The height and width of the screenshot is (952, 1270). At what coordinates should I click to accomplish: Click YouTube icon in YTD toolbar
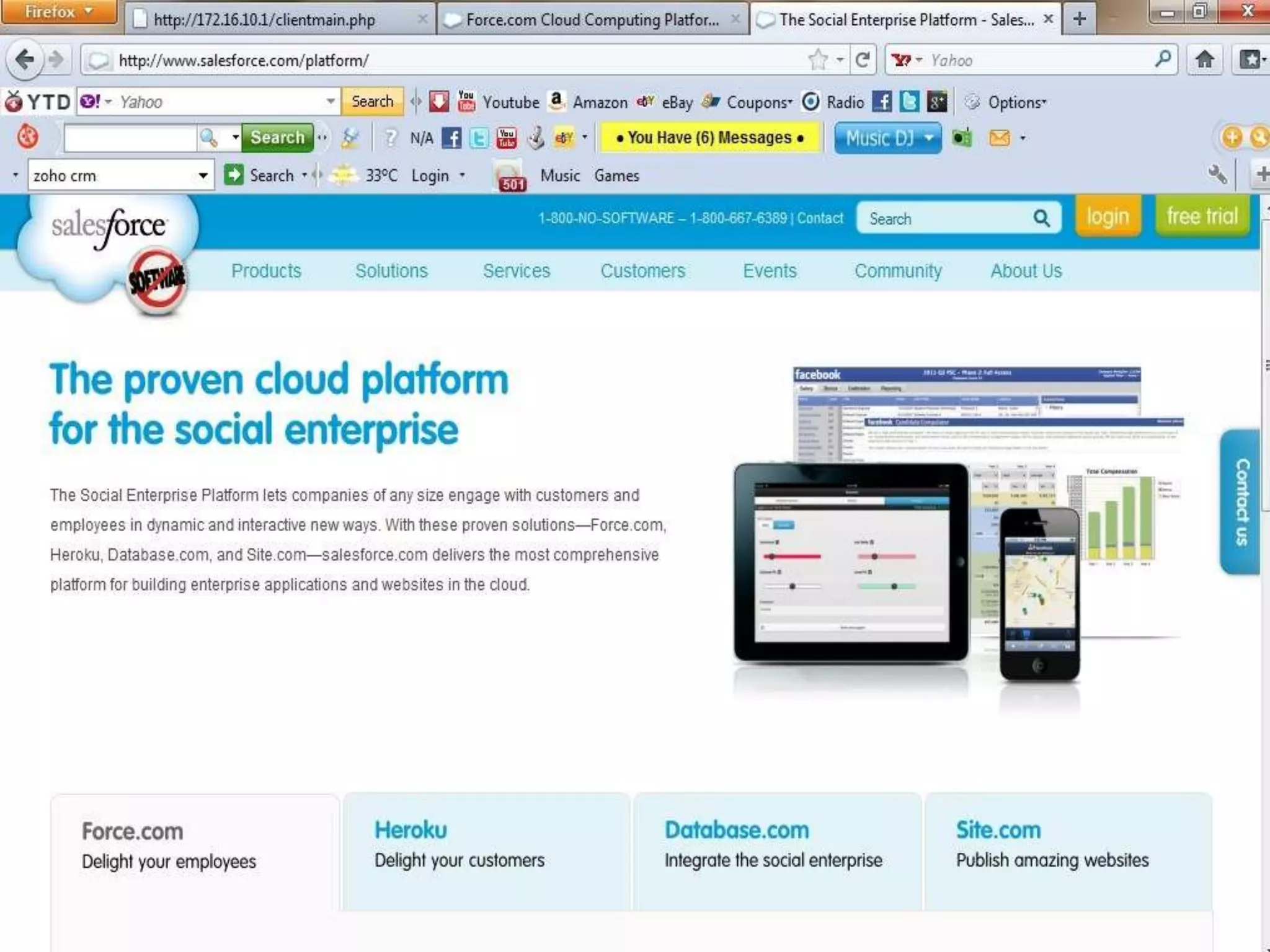[x=466, y=102]
